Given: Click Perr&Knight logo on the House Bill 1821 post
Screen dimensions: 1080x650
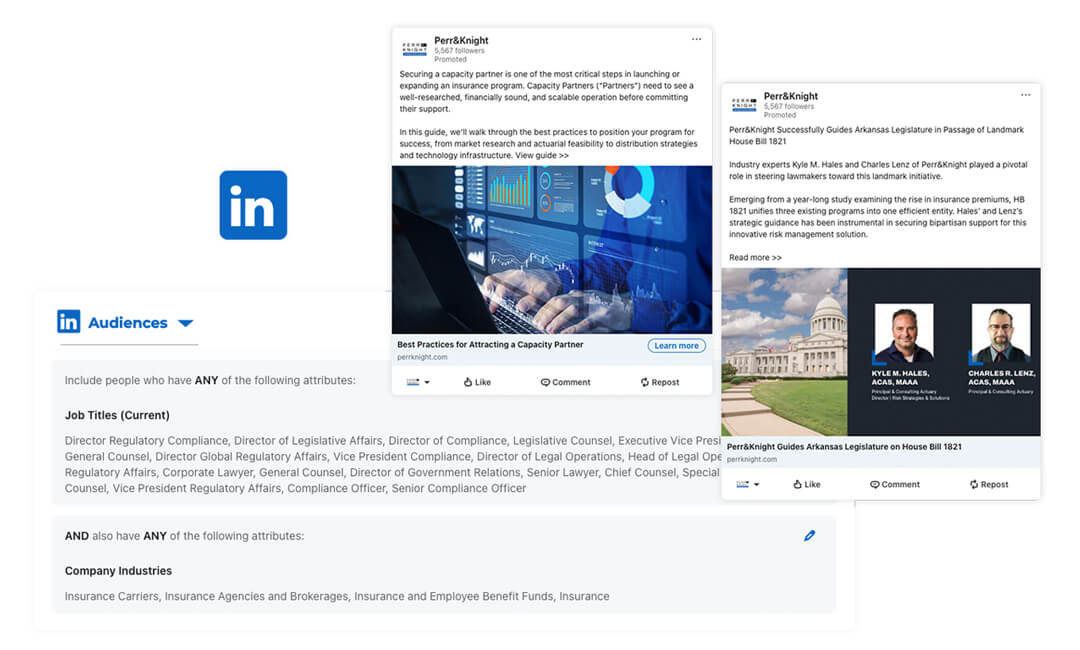Looking at the screenshot, I should (744, 105).
